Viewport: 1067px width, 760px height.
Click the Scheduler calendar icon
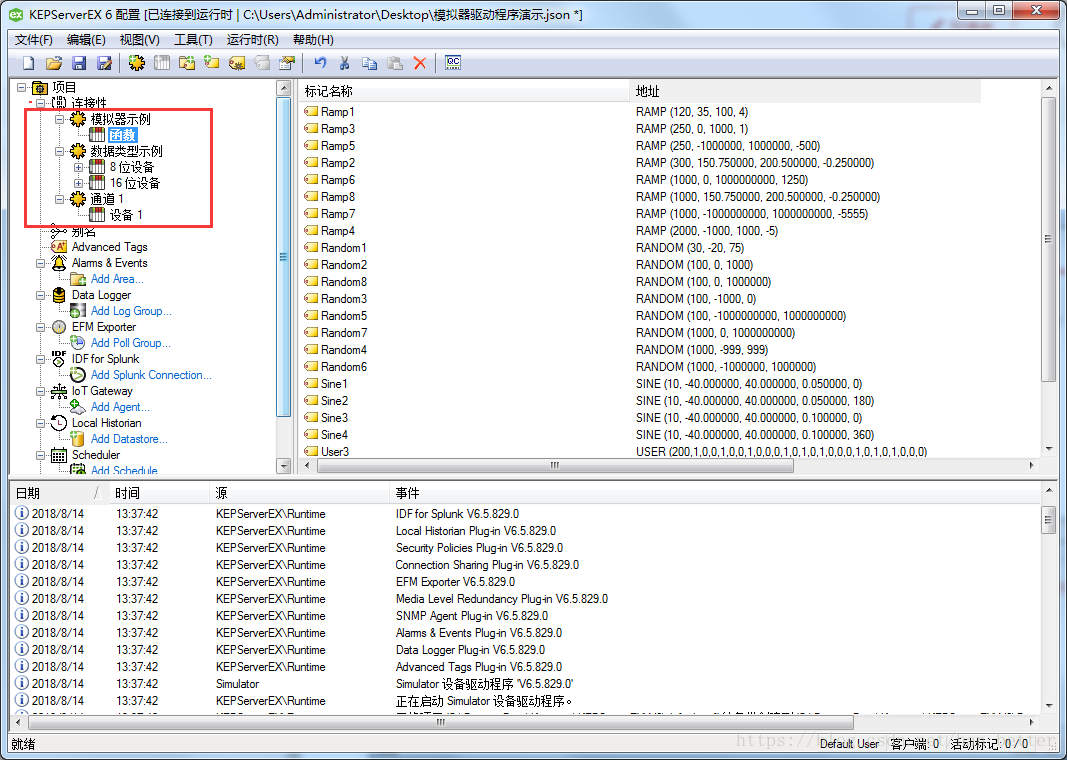59,455
